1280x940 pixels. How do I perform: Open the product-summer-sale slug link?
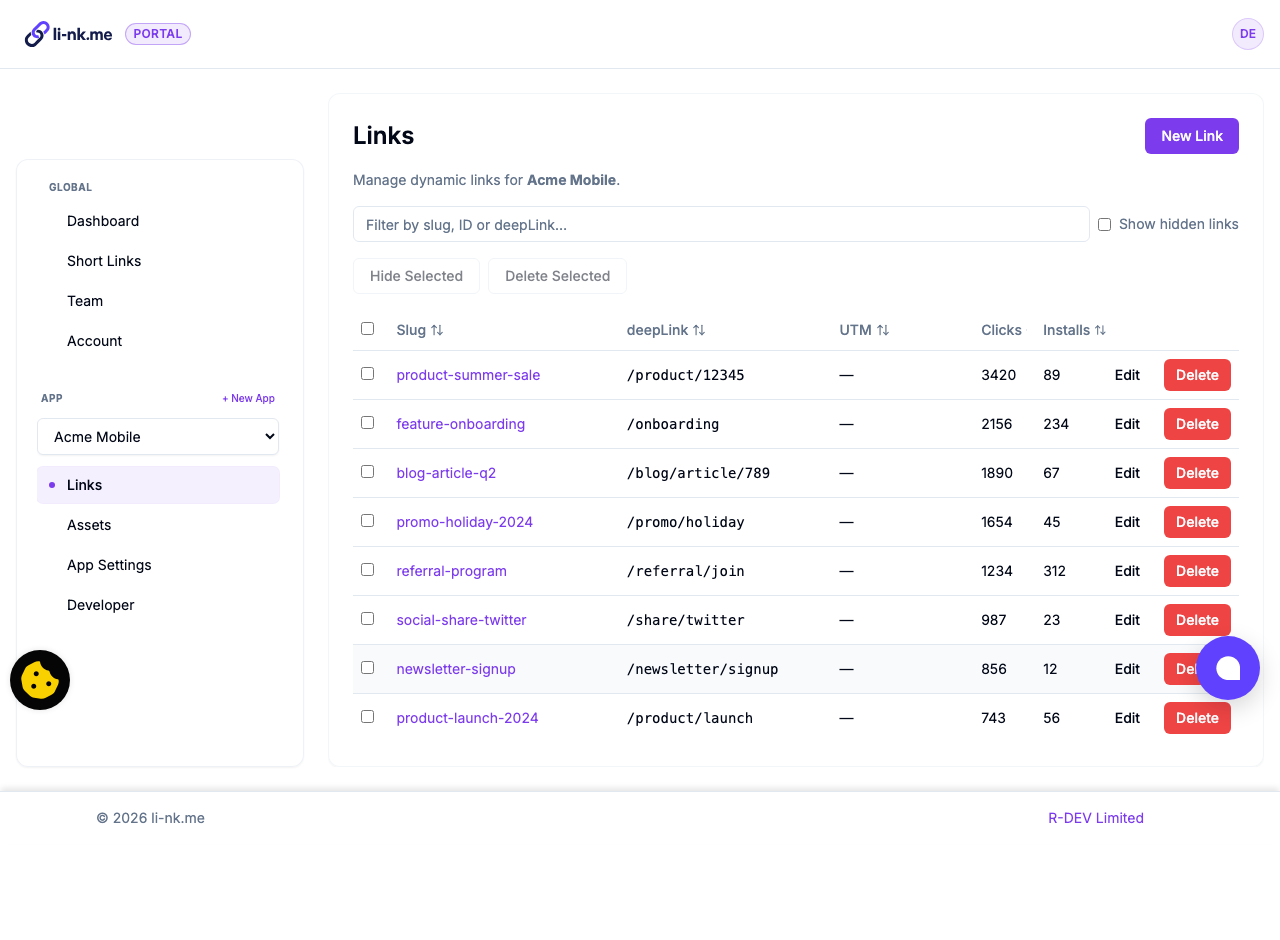click(468, 375)
